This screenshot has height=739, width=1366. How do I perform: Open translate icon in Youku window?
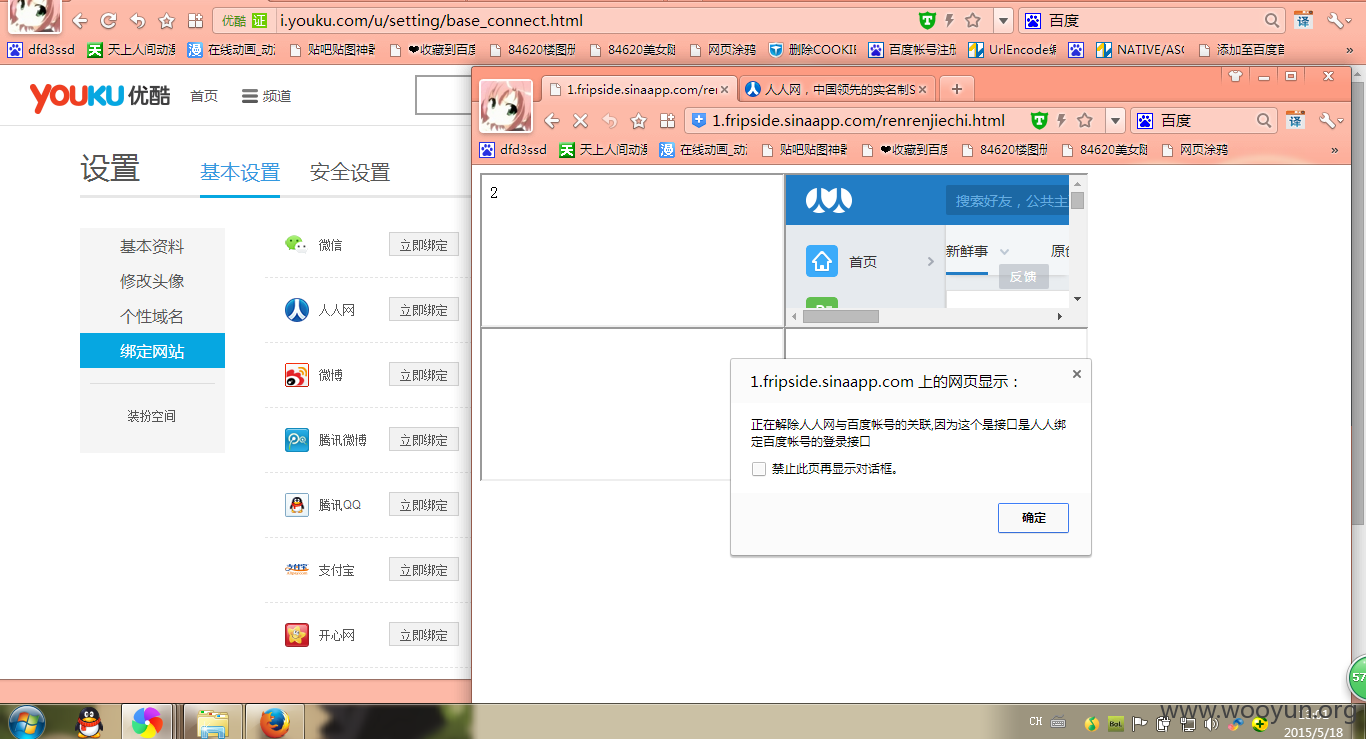pos(1303,20)
